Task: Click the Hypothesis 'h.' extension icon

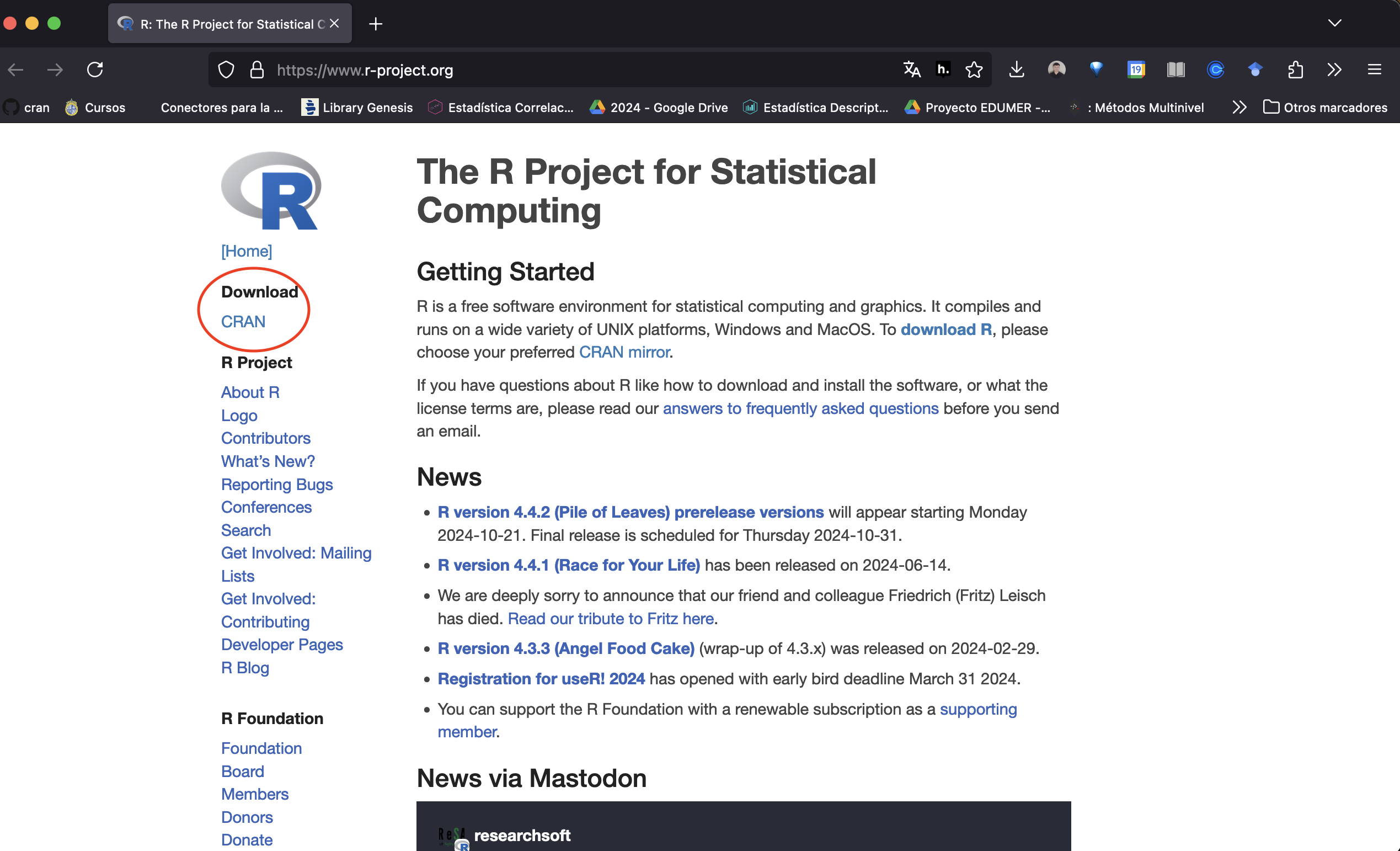Action: [x=943, y=70]
